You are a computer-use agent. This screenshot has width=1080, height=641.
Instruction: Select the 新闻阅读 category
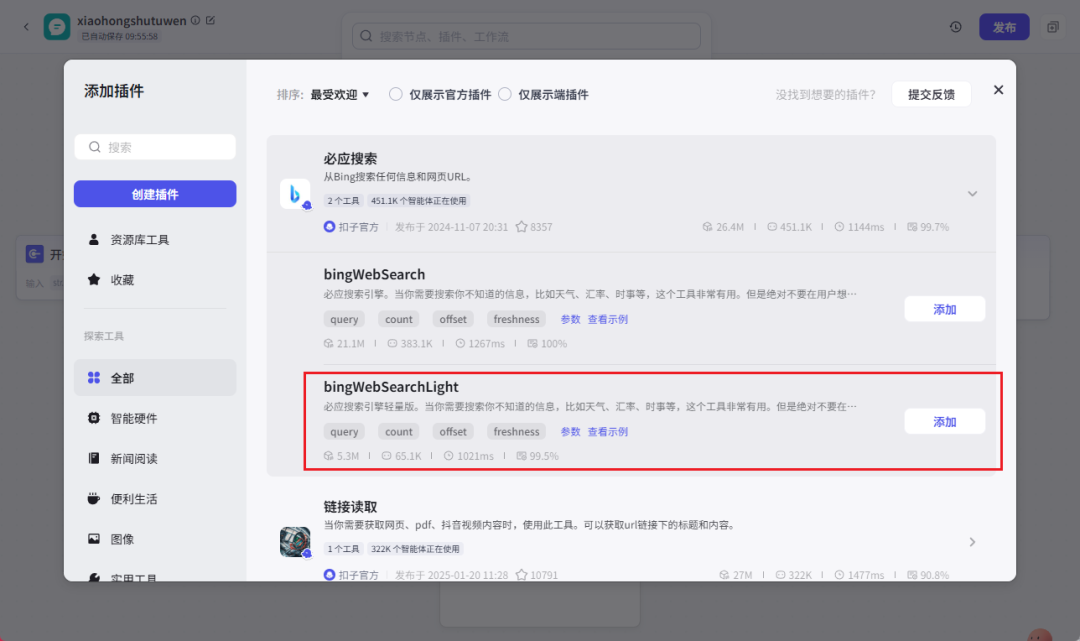[x=155, y=458]
